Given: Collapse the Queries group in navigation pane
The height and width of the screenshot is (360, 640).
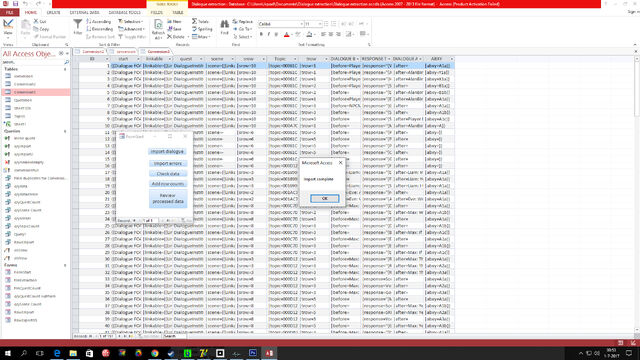Looking at the screenshot, I should click(65, 131).
